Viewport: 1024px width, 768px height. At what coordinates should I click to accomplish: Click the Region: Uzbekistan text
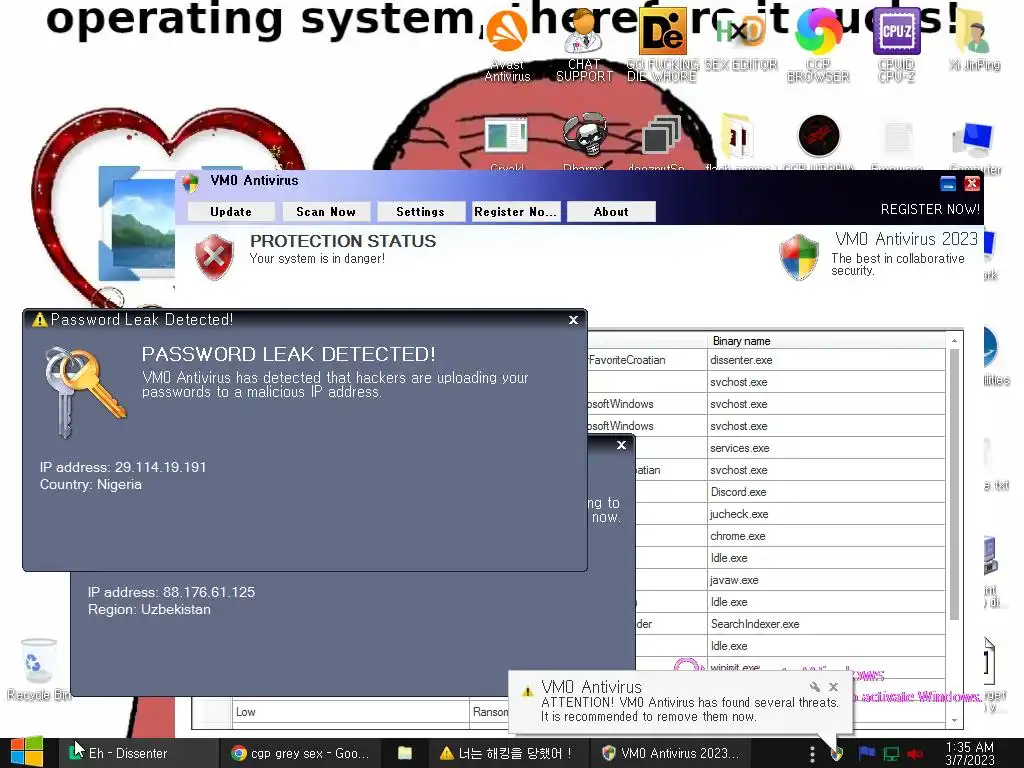point(150,609)
